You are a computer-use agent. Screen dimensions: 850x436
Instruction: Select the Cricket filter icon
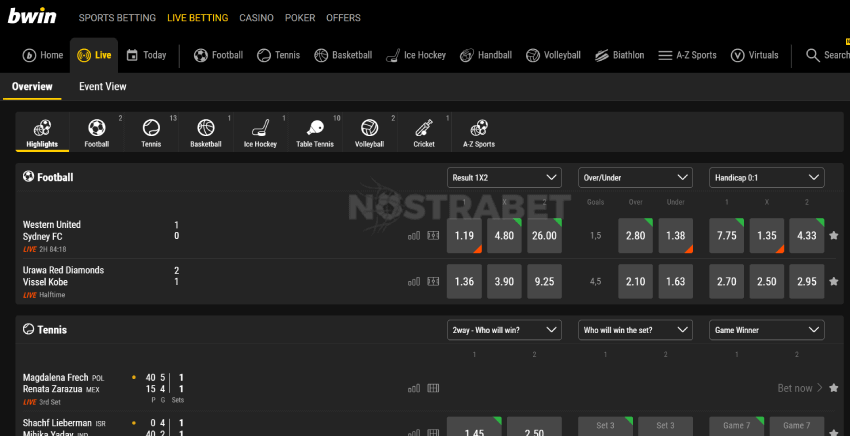coord(424,133)
